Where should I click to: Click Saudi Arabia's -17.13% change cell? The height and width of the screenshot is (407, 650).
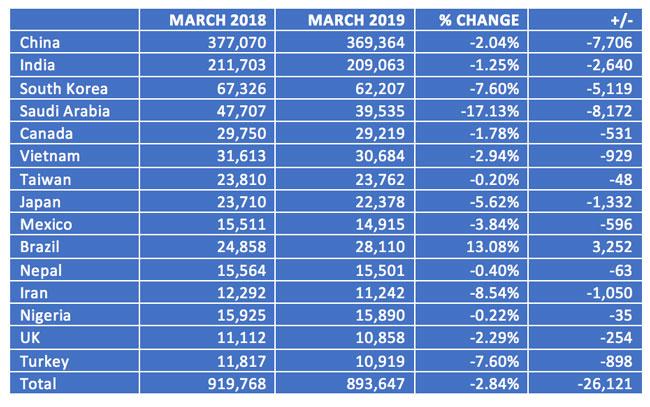coord(471,111)
